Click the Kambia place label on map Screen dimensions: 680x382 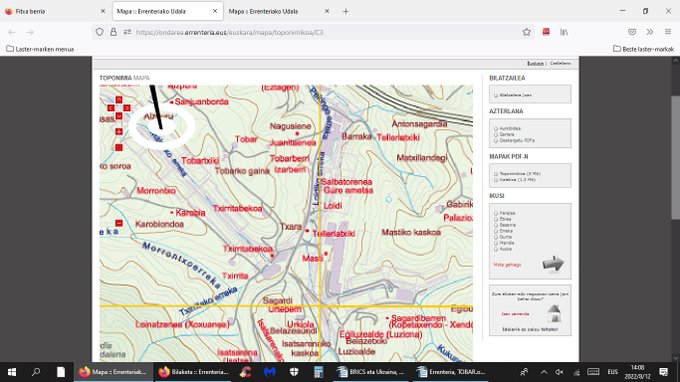tap(190, 213)
